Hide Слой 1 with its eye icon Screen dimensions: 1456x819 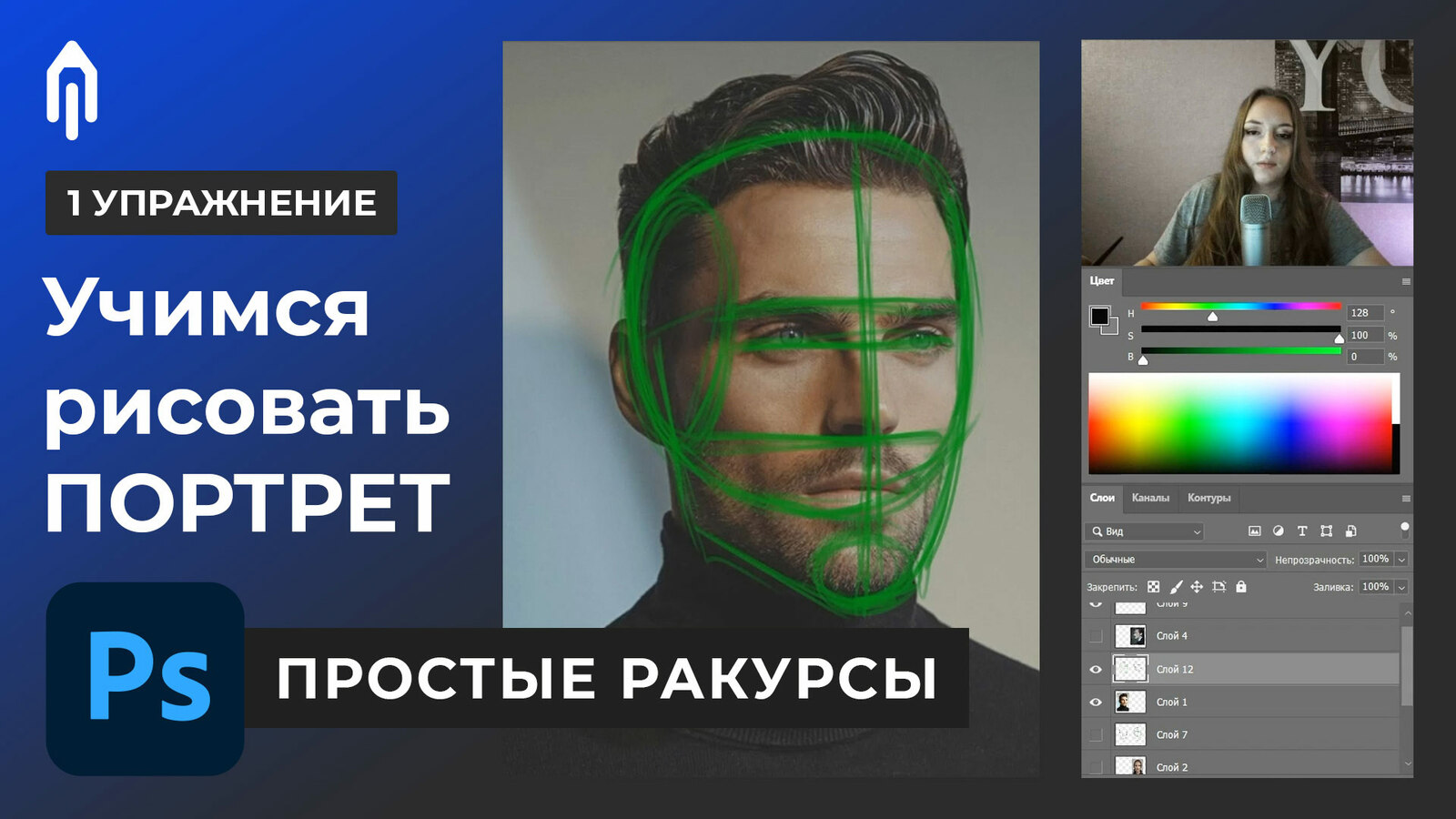click(x=1096, y=702)
